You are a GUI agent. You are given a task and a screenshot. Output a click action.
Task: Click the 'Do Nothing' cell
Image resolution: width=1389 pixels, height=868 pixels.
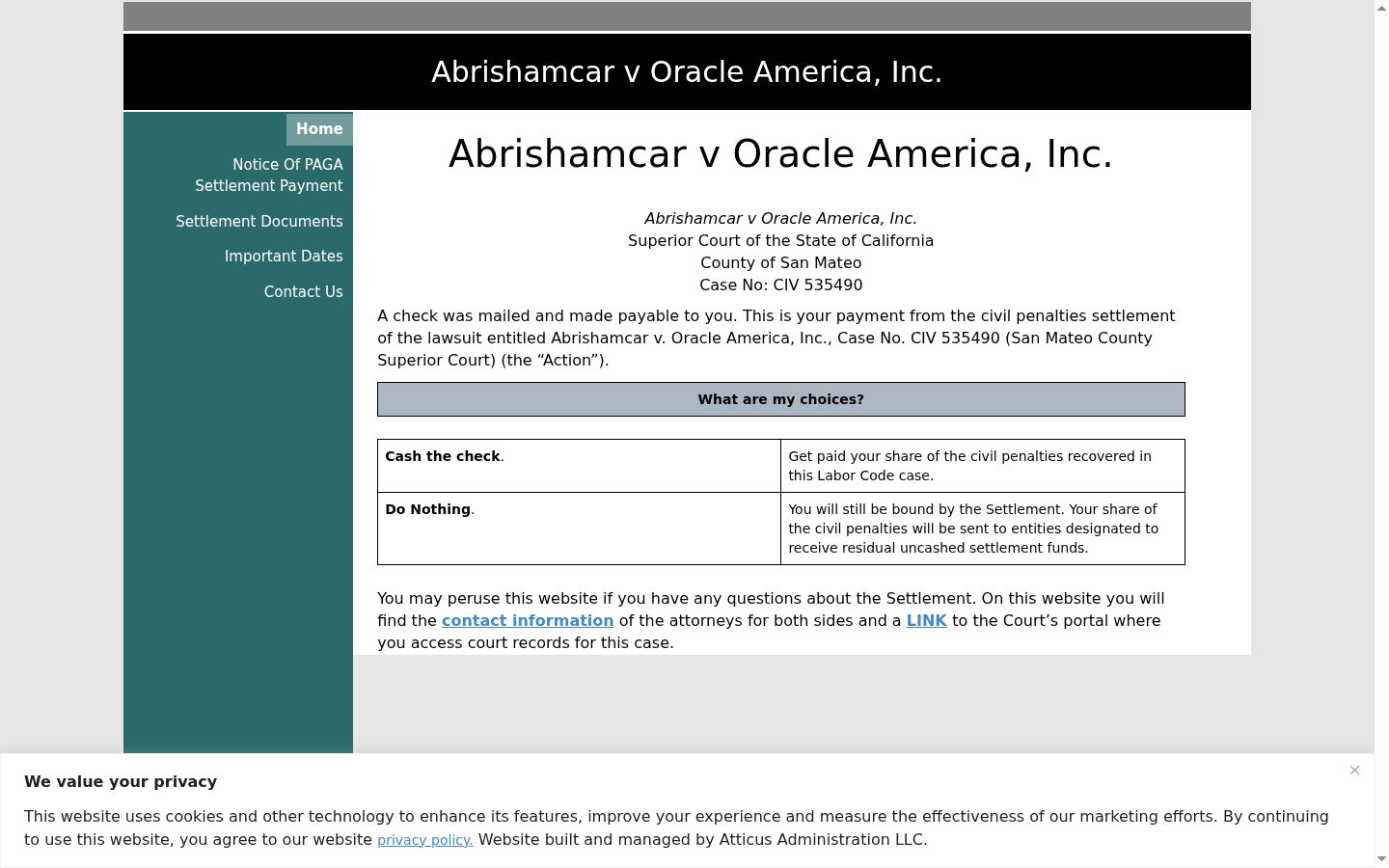tap(579, 529)
